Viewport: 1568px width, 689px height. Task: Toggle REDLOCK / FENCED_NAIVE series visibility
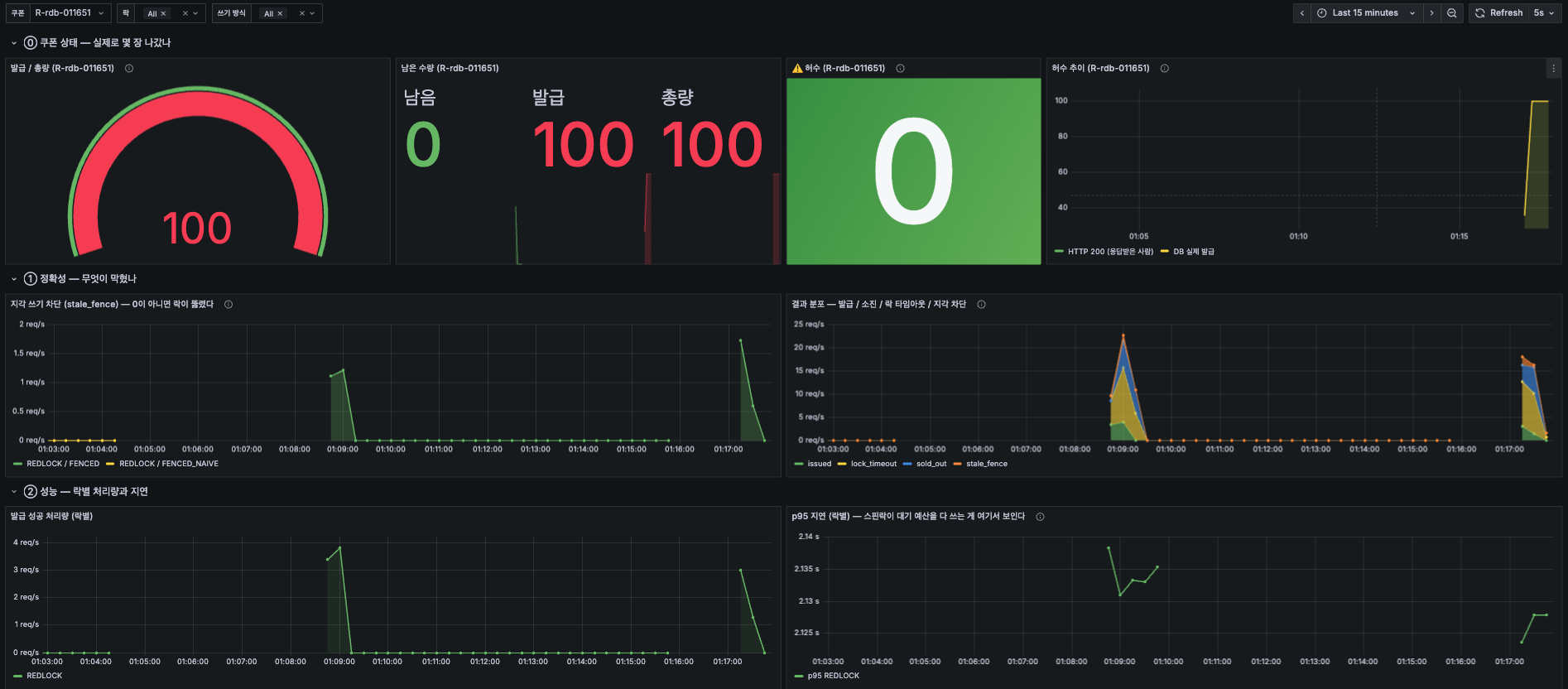[169, 464]
